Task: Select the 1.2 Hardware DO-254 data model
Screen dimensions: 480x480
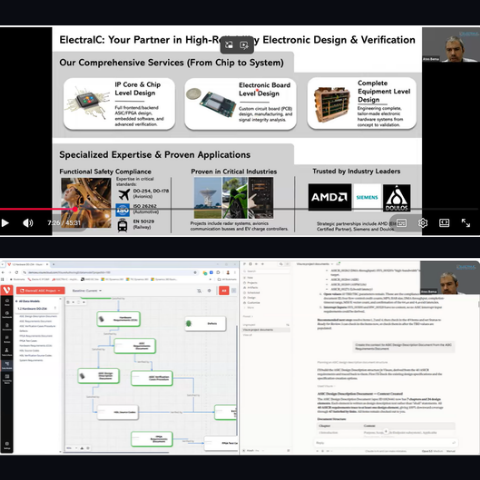Action: pos(32,309)
